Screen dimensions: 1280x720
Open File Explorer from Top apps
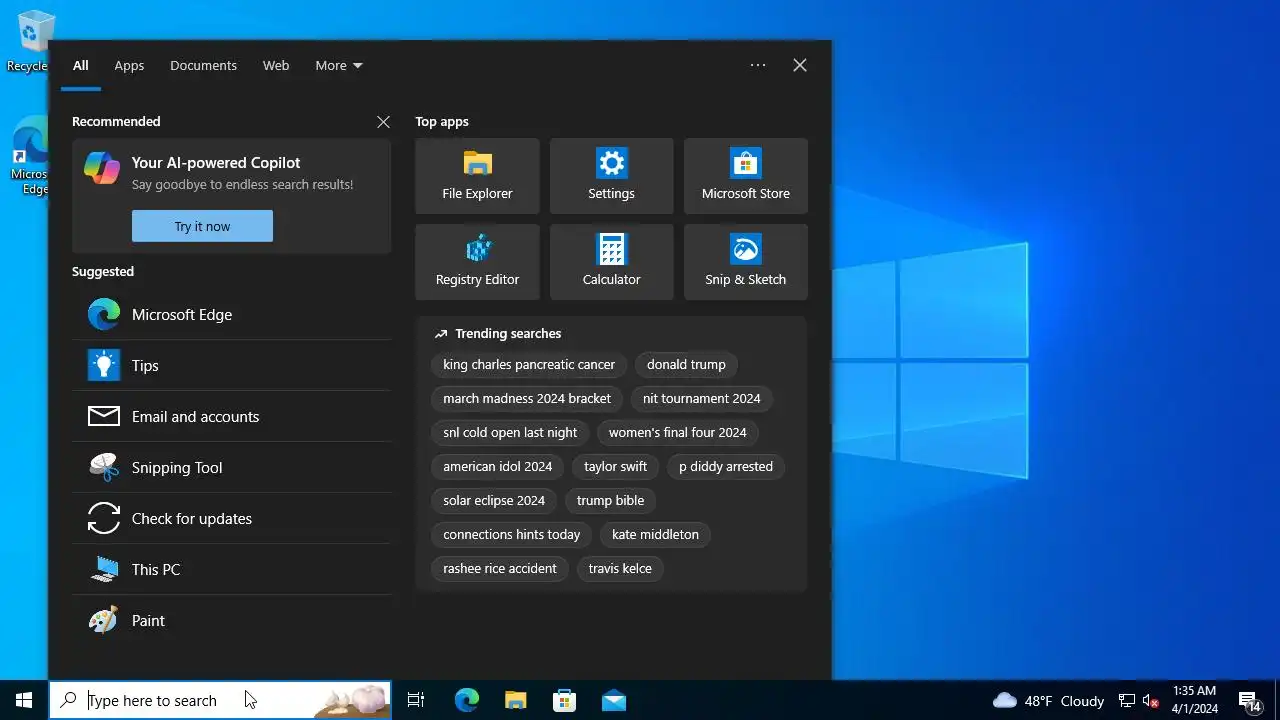(x=477, y=176)
